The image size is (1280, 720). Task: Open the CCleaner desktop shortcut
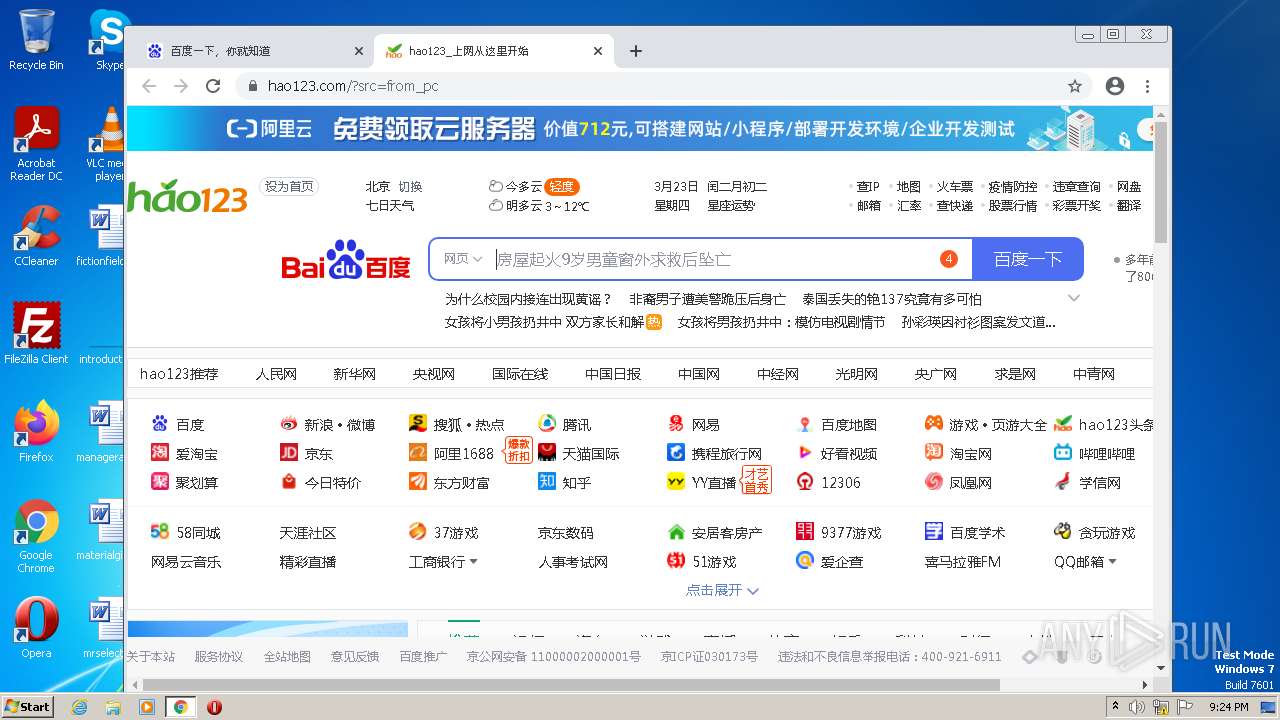click(x=36, y=236)
